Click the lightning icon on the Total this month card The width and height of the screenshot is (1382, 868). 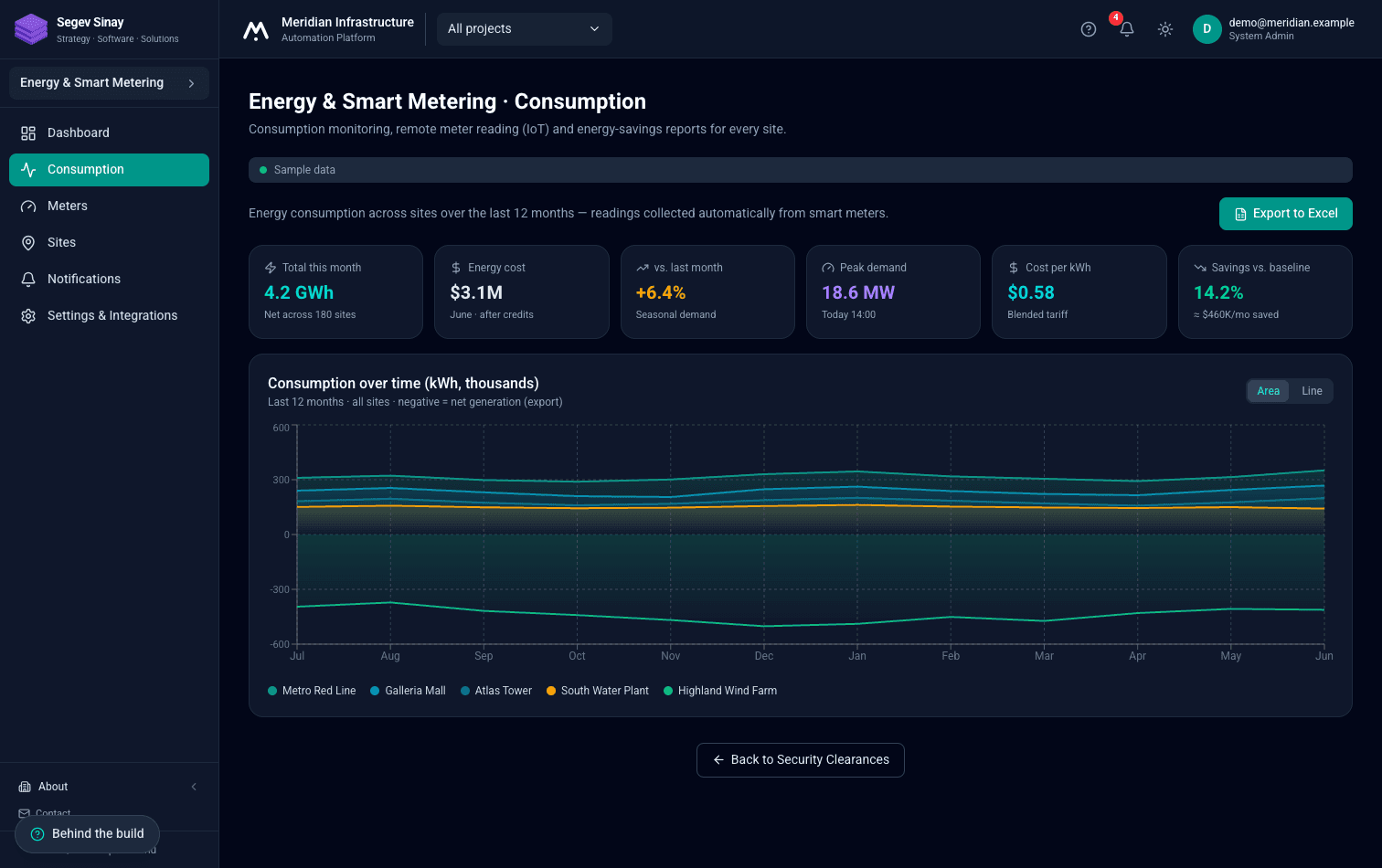pos(271,268)
